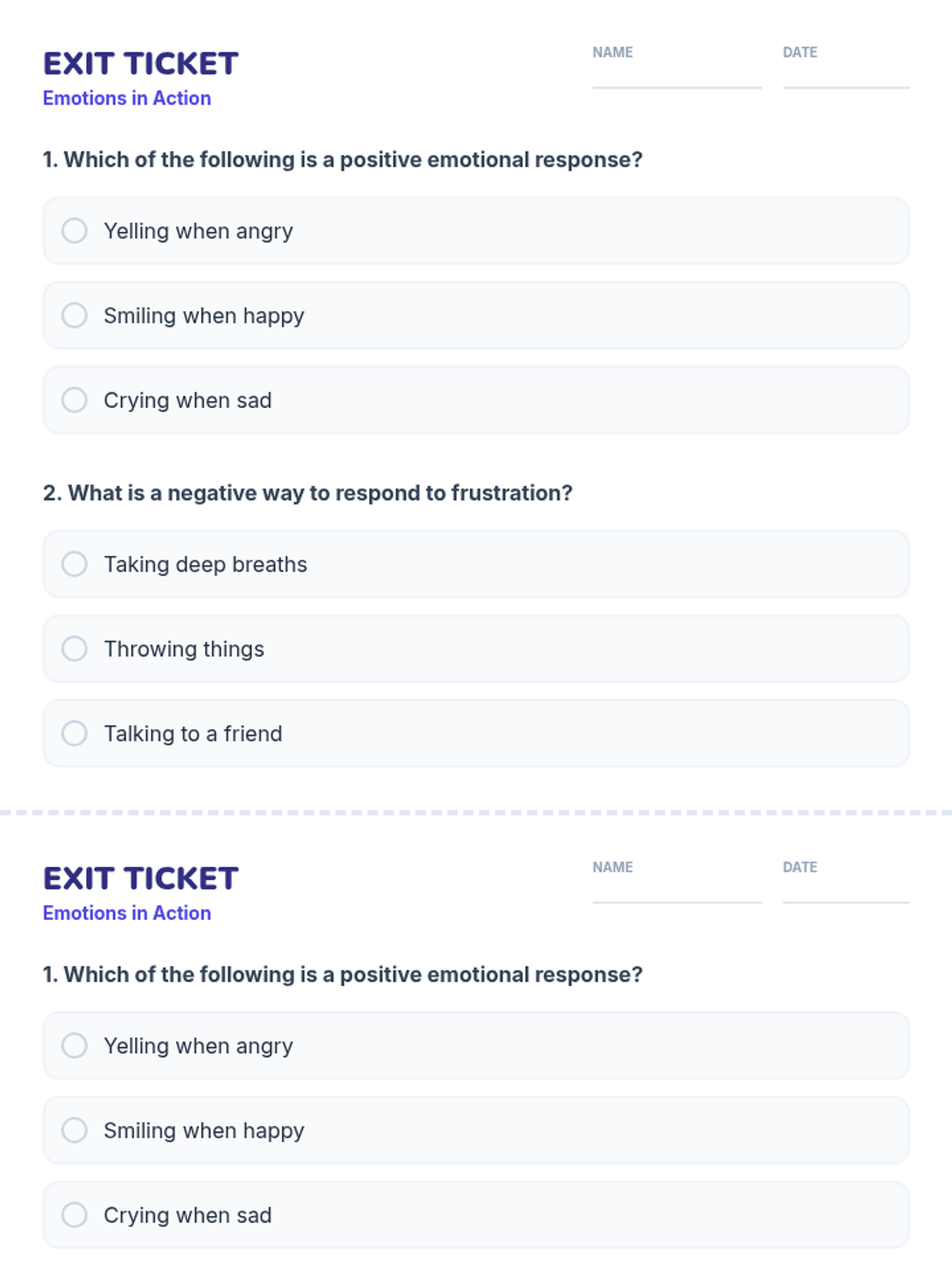Screen dimensions: 952x1270
Task: Pick 'Crying when sad' in the bottom ticket
Action: pos(75,1215)
